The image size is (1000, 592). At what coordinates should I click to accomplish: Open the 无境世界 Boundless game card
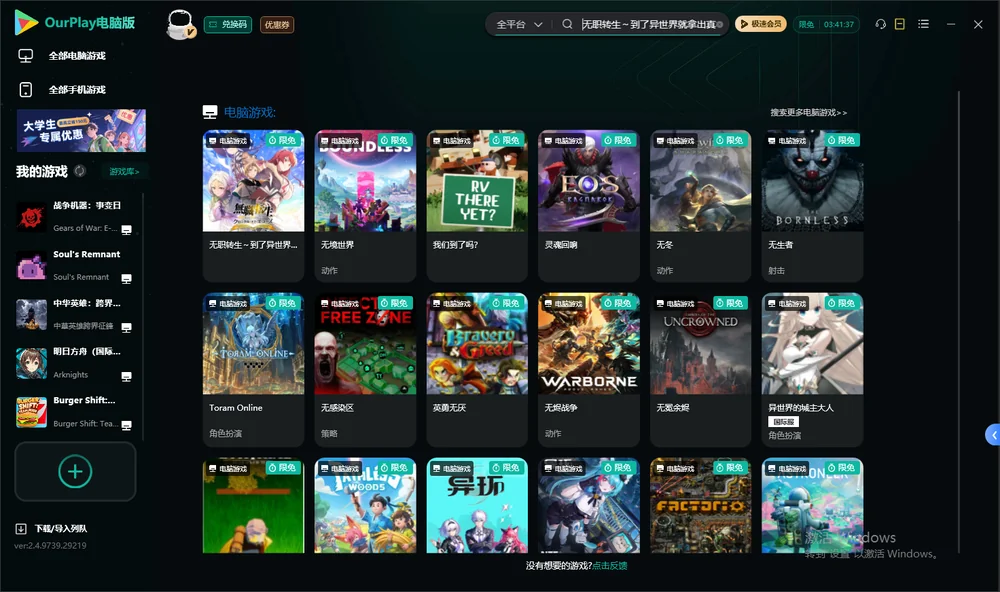click(x=365, y=205)
